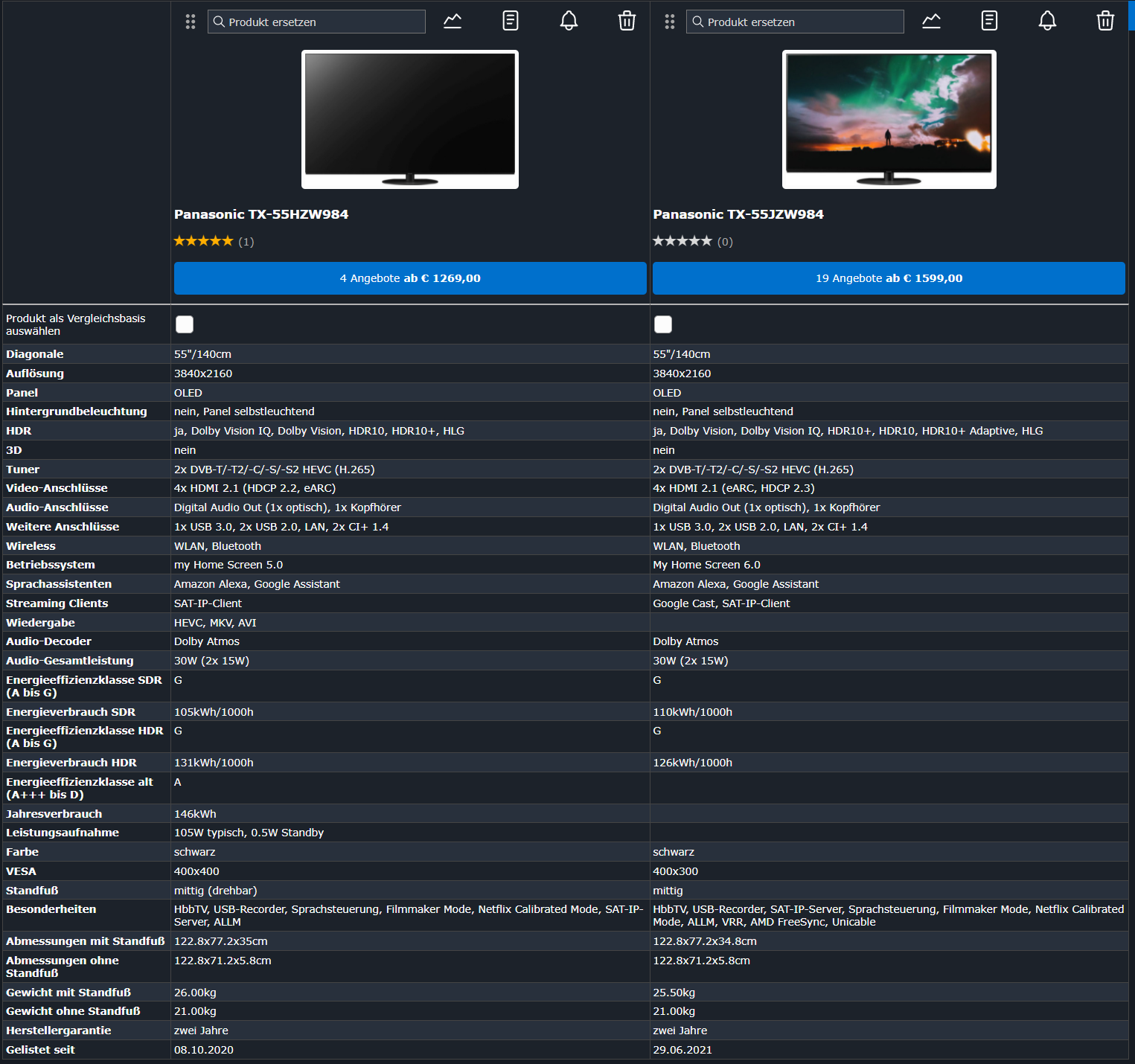
Task: Click 'my Home Screen 5.0' value
Action: [228, 565]
